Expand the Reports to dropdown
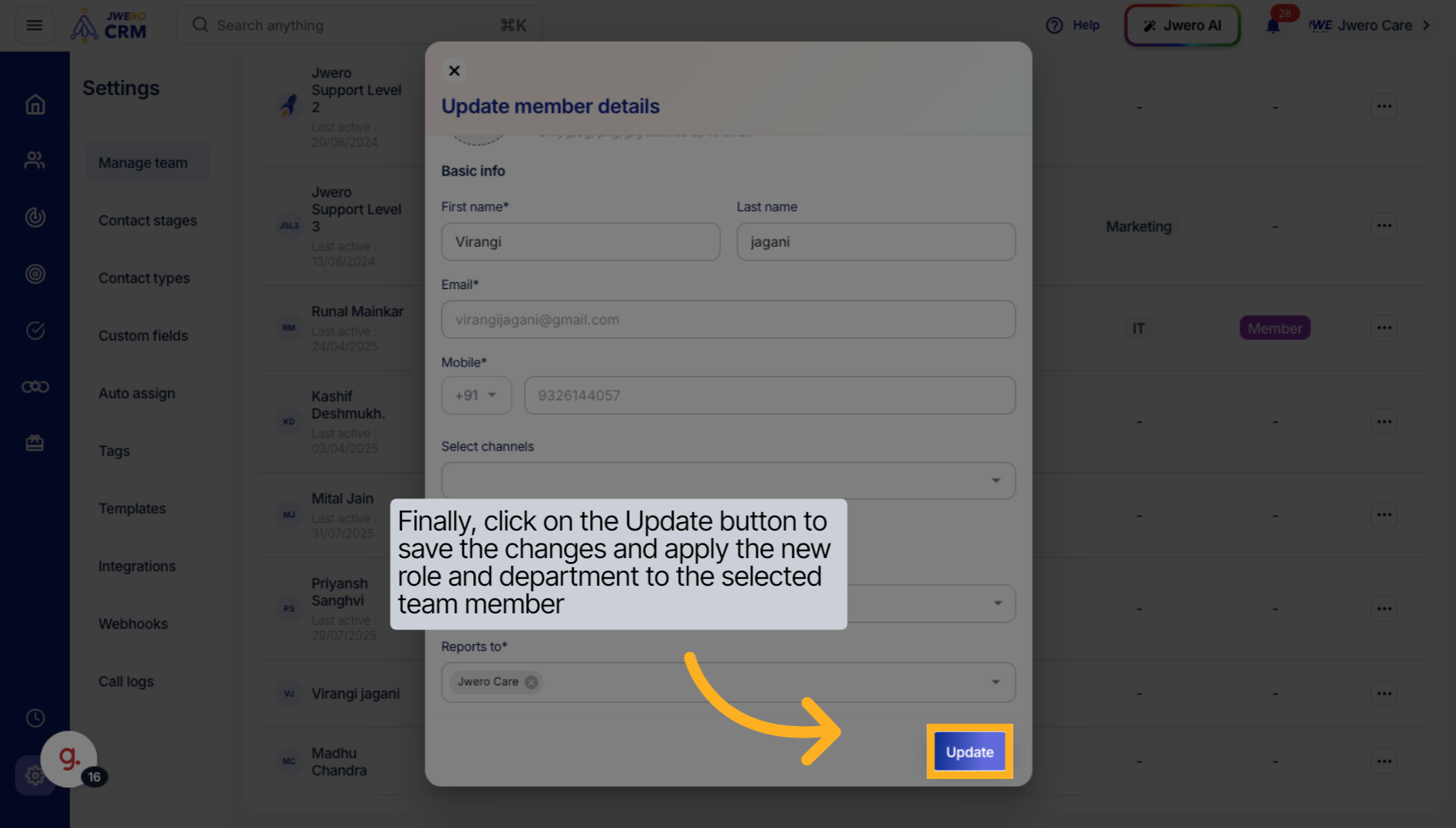Viewport: 1456px width, 828px height. [x=995, y=682]
